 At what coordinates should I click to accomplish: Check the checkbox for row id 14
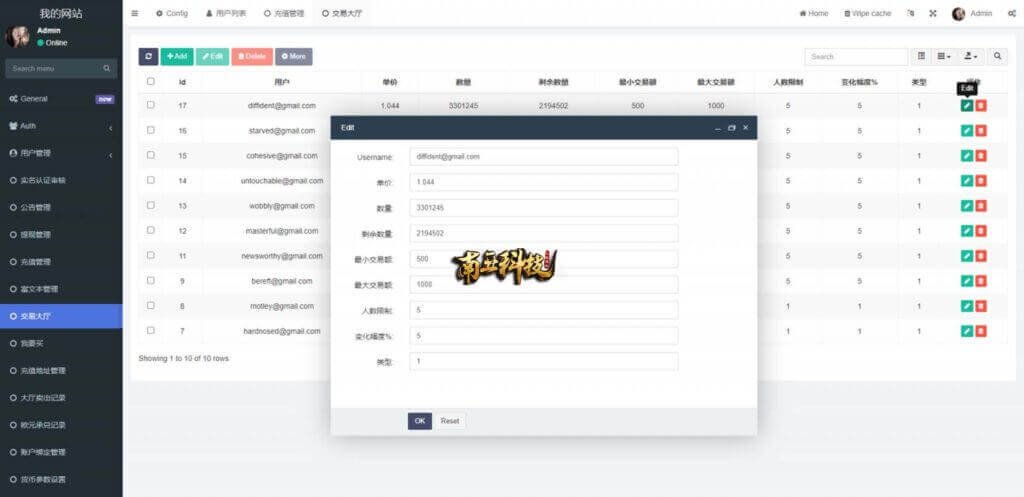point(151,180)
